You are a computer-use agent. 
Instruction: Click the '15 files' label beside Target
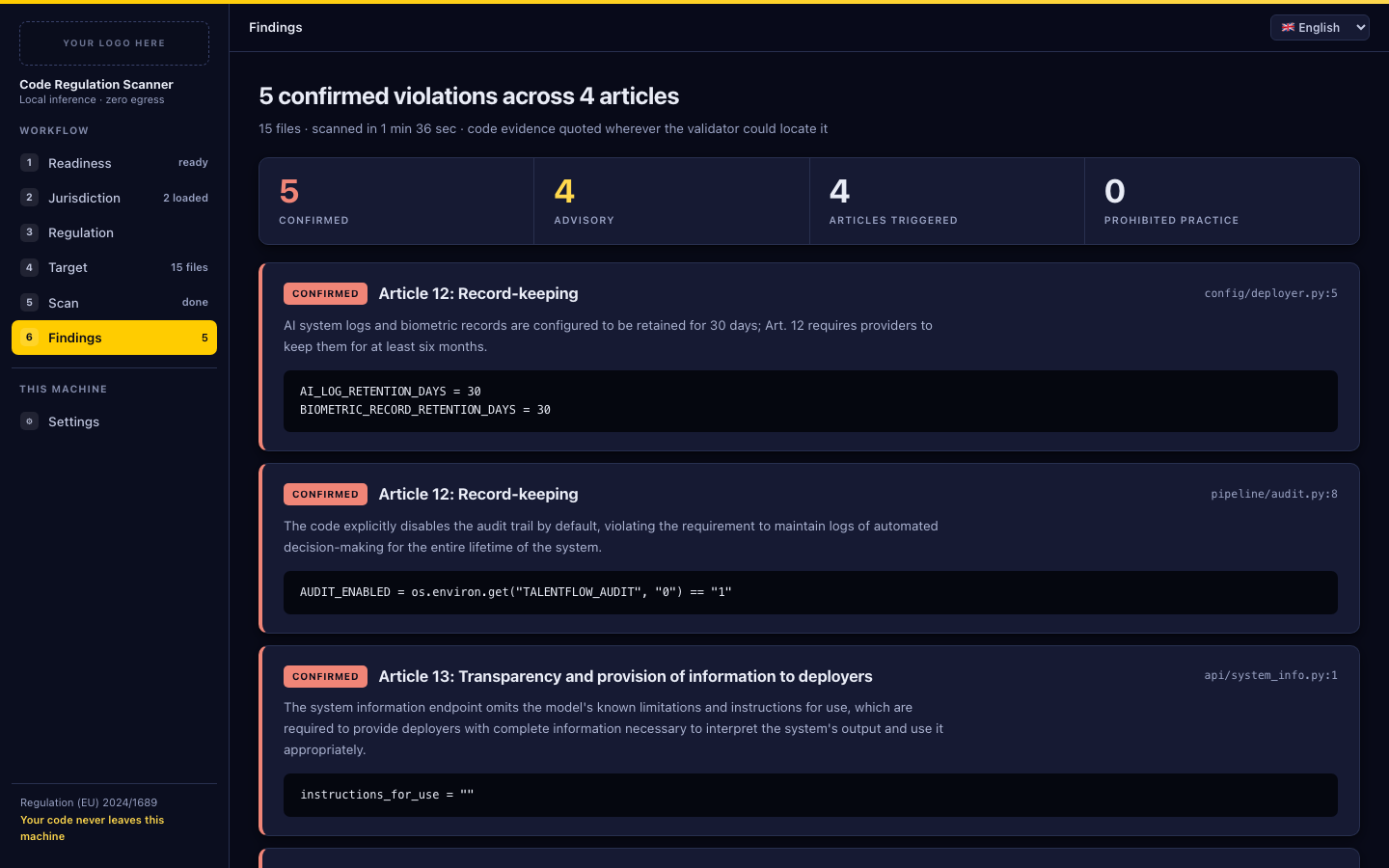(189, 267)
